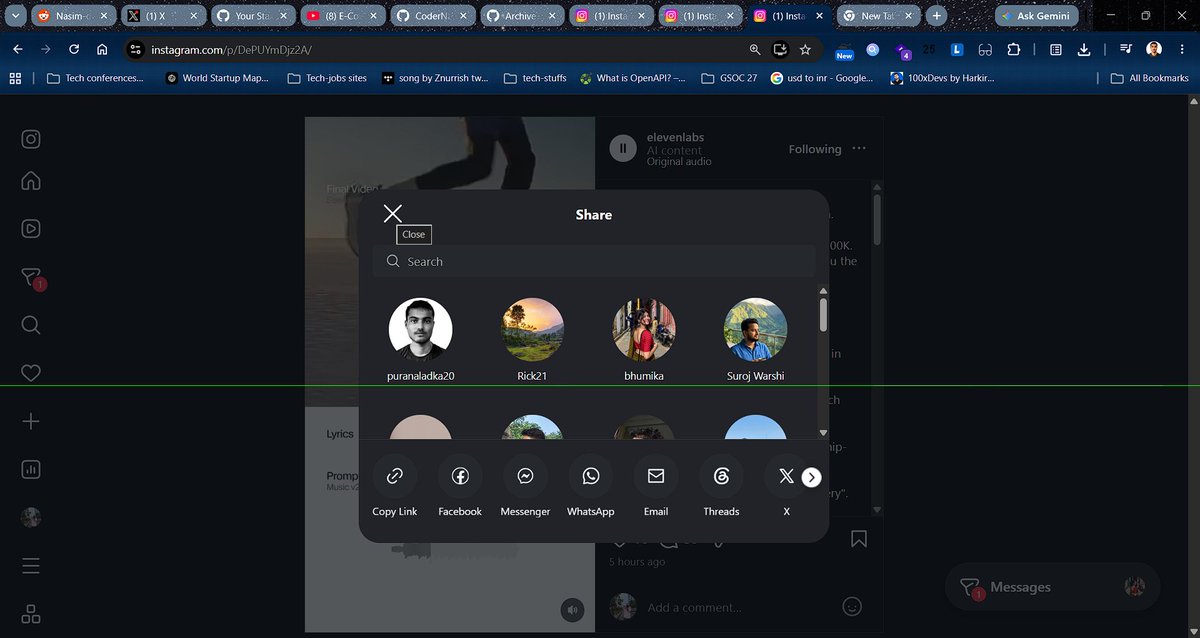
Task: Mute the video sound
Action: click(x=572, y=608)
